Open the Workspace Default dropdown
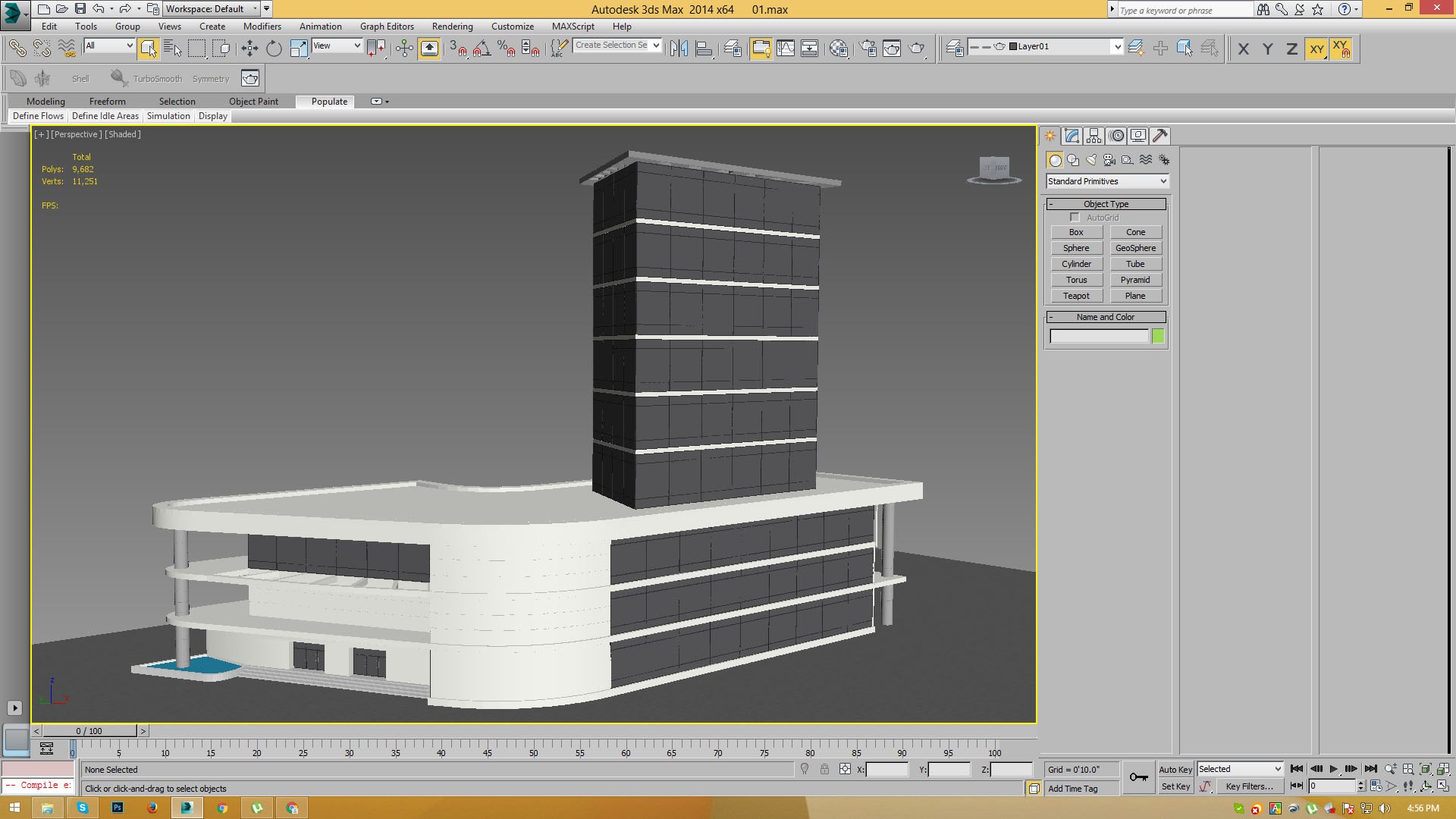Screen dimensions: 1456x819 pyautogui.click(x=212, y=9)
